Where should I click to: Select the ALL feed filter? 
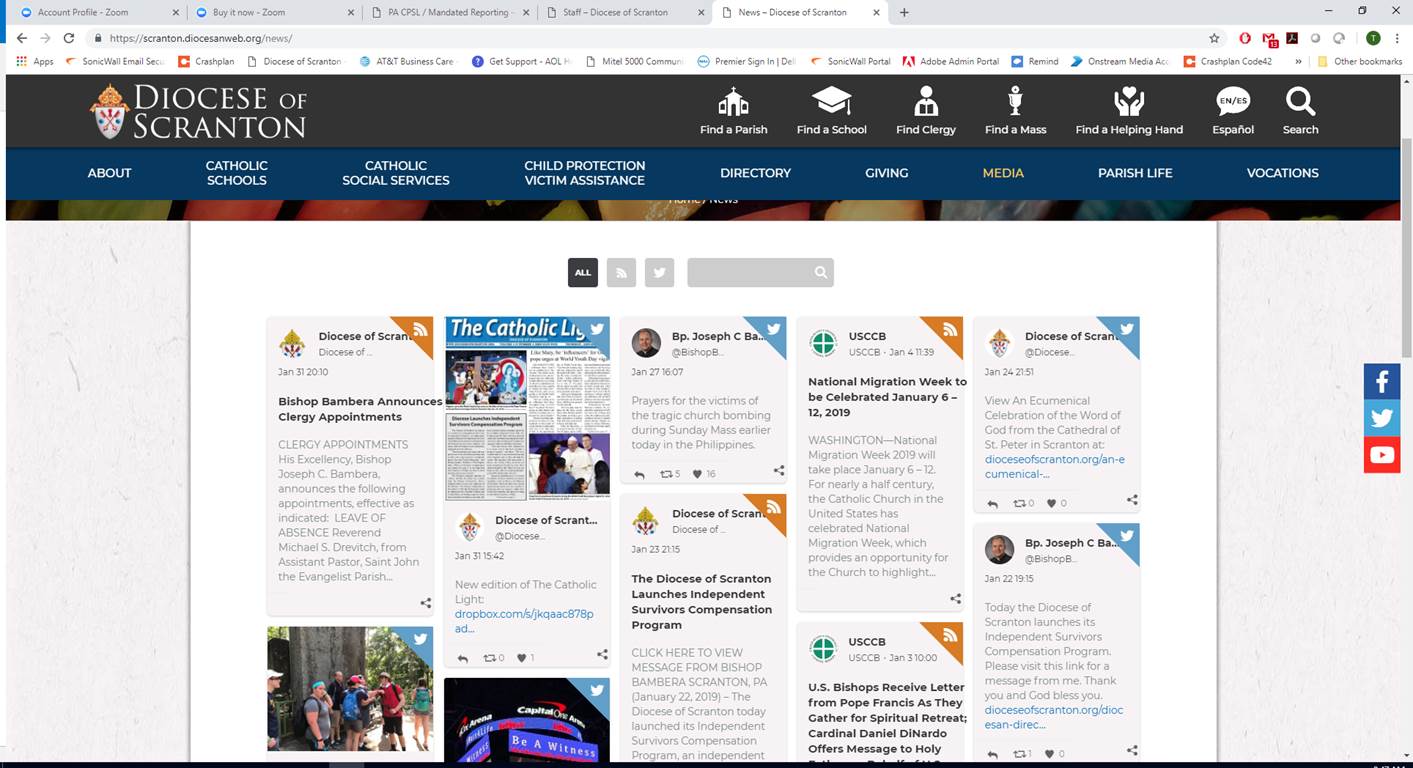[x=583, y=272]
